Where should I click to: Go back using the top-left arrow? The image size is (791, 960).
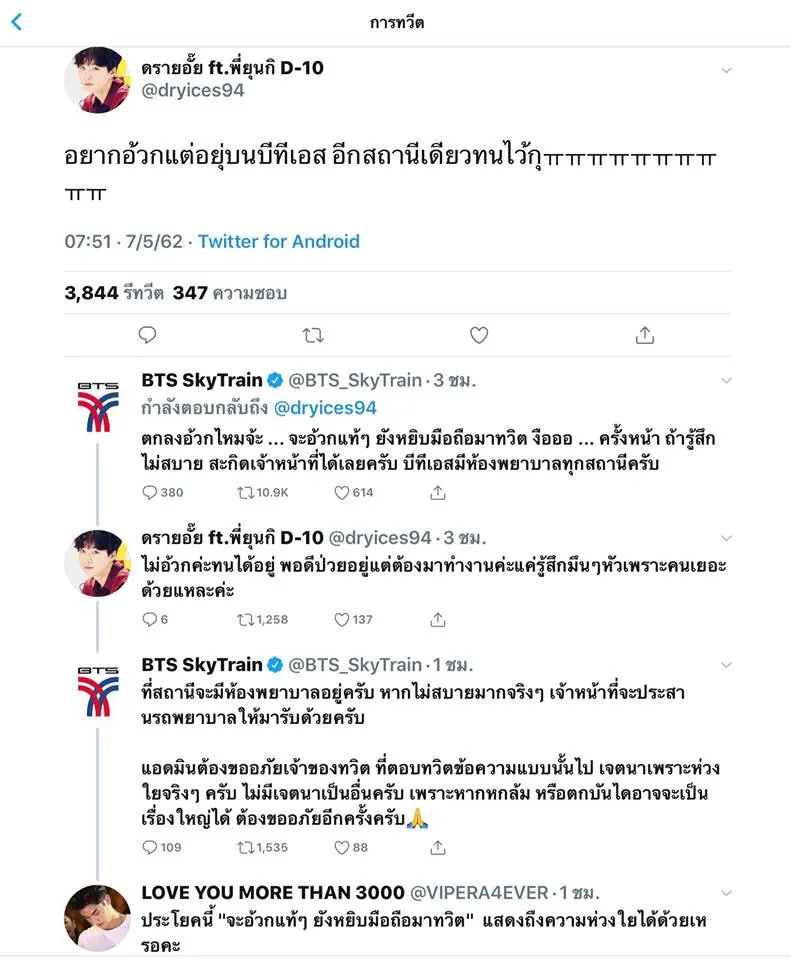point(17,22)
